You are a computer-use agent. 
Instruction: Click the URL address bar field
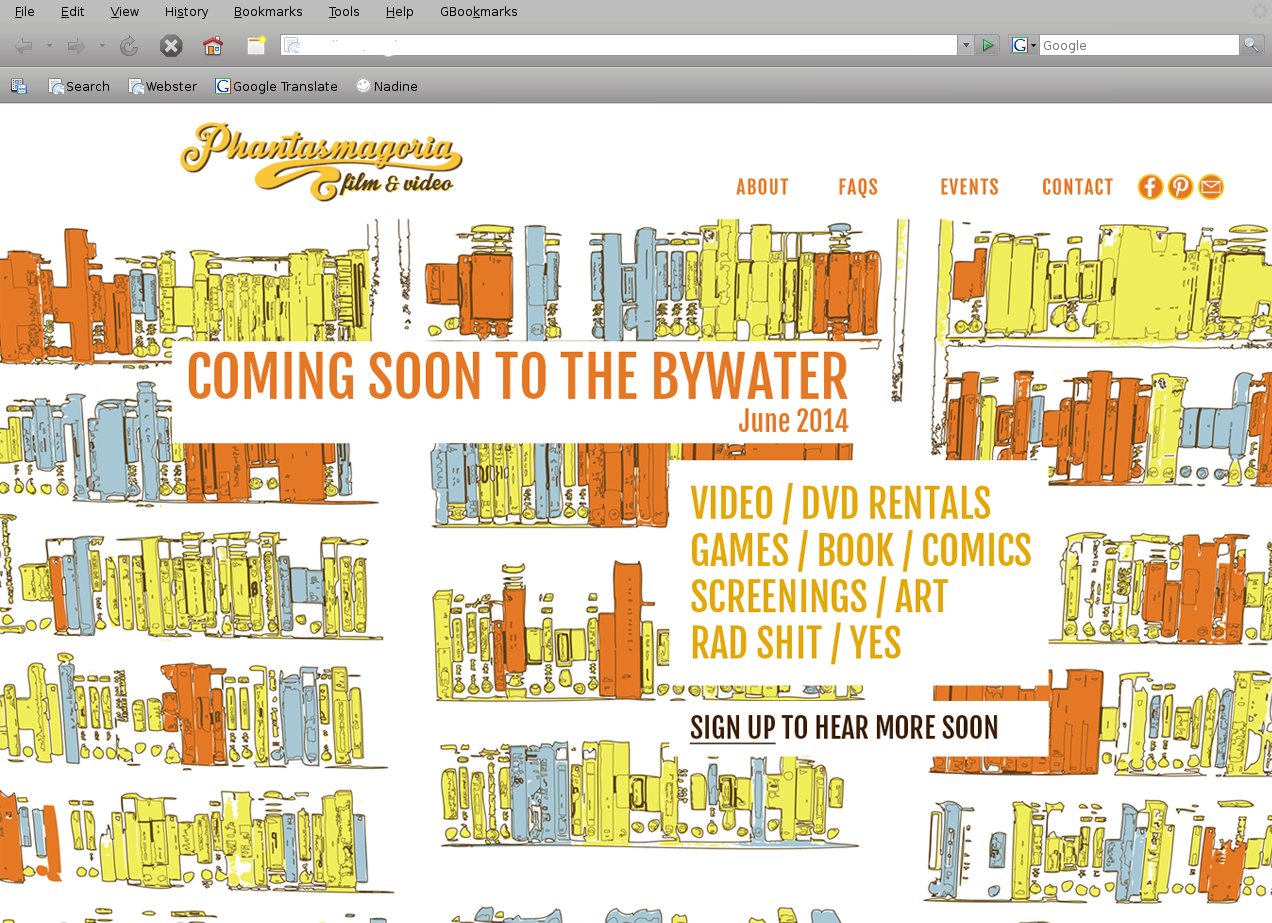pos(619,45)
